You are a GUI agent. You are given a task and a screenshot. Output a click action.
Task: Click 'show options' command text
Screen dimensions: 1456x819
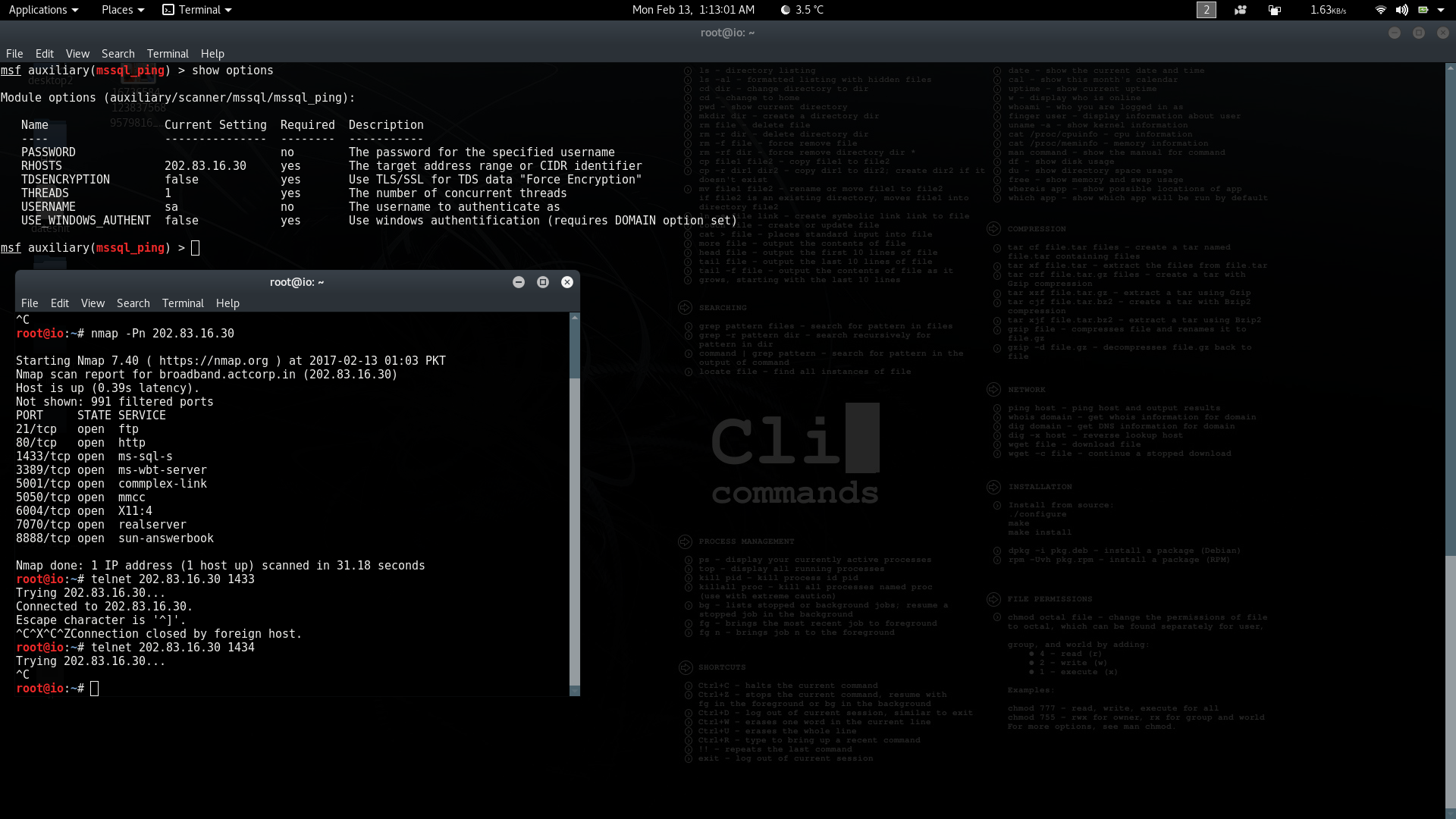233,71
